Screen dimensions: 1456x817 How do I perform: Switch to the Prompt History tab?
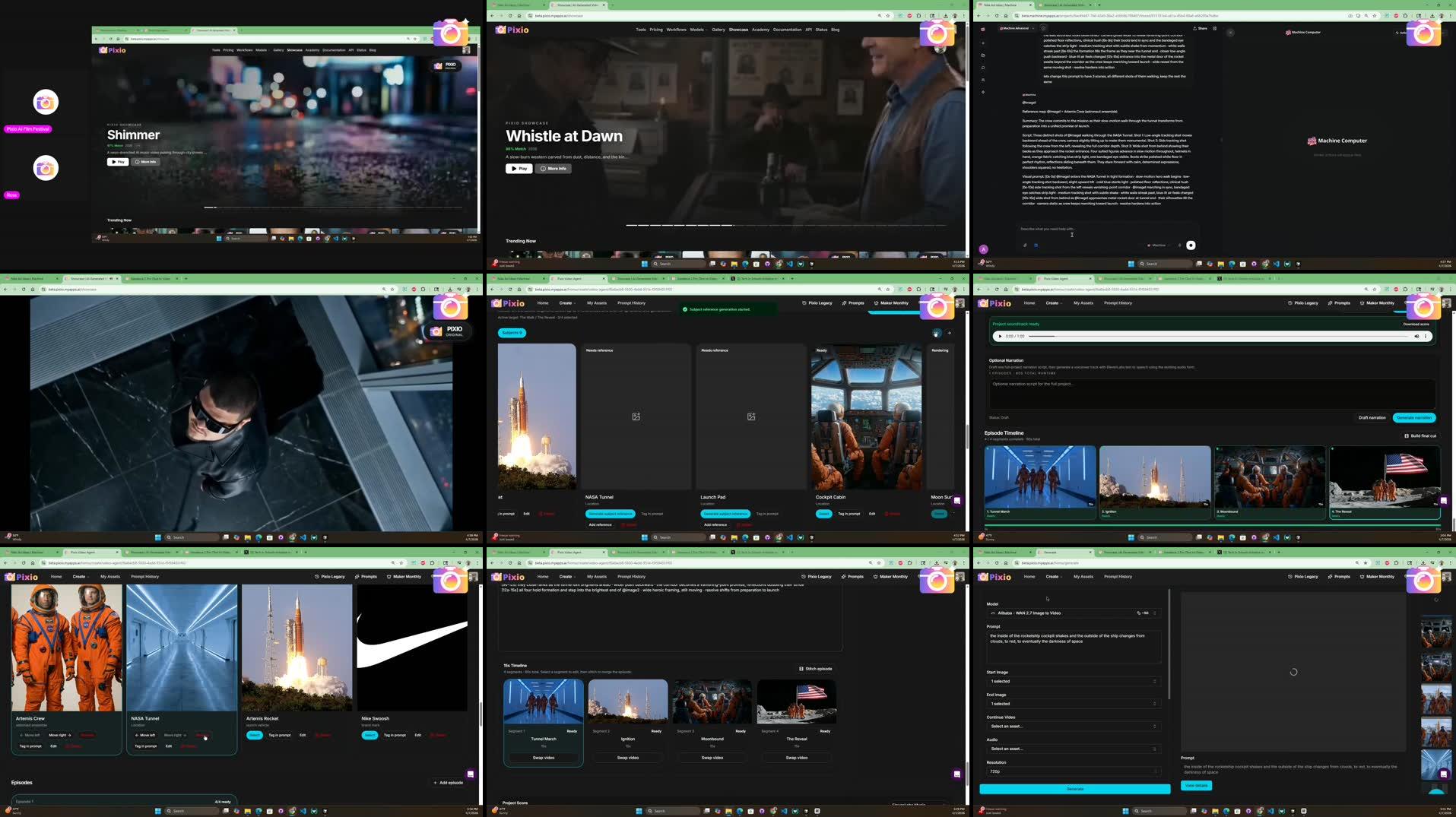click(1118, 302)
